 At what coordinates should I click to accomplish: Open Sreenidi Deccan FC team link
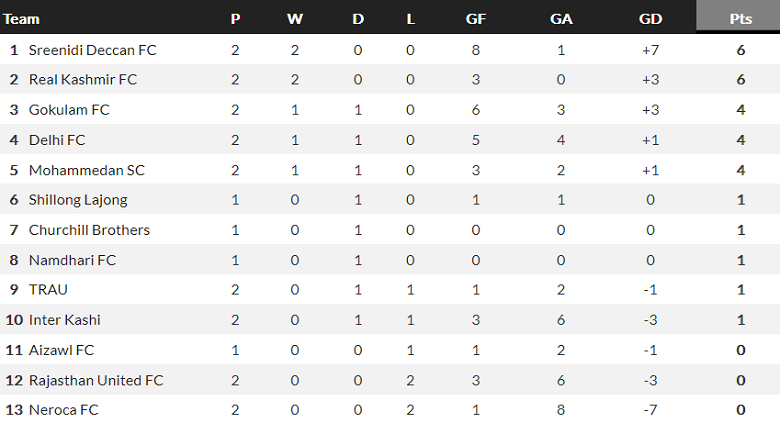point(92,50)
